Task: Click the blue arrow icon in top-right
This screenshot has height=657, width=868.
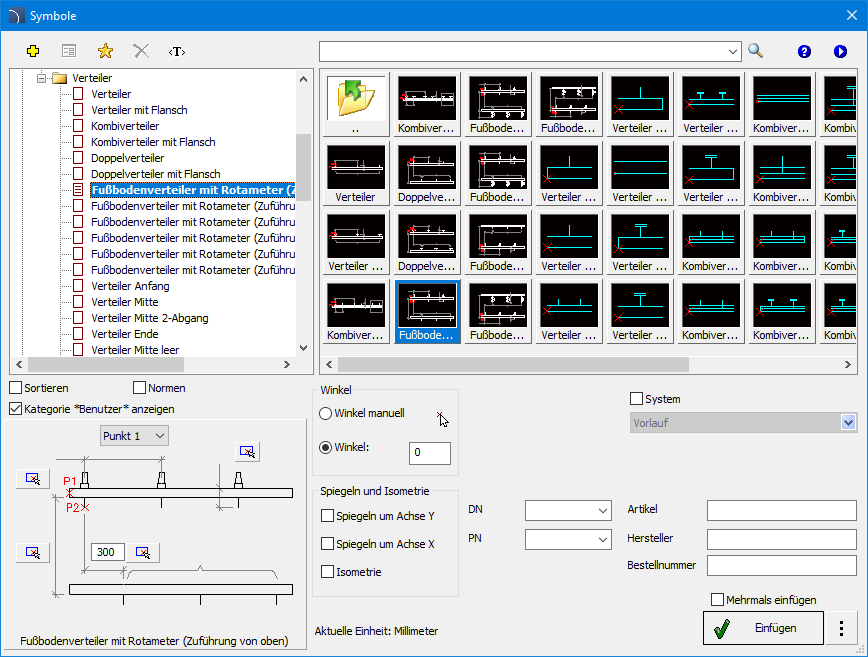Action: pos(840,51)
